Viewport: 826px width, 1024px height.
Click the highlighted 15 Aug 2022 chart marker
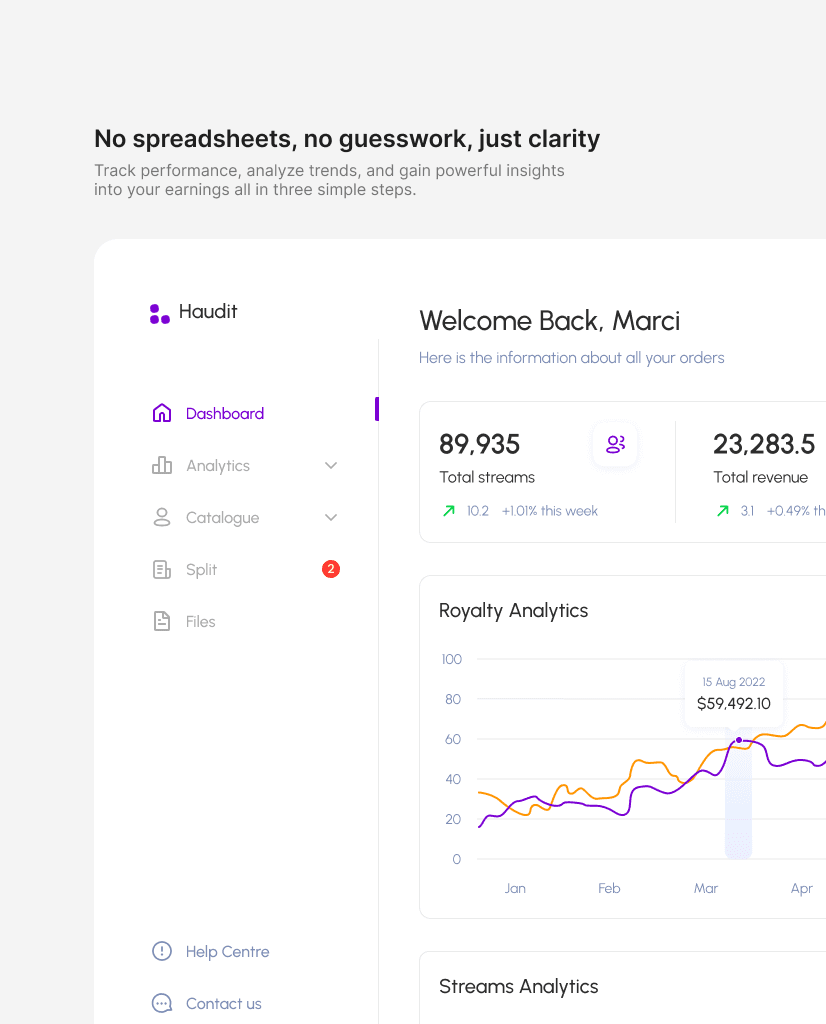pos(737,739)
